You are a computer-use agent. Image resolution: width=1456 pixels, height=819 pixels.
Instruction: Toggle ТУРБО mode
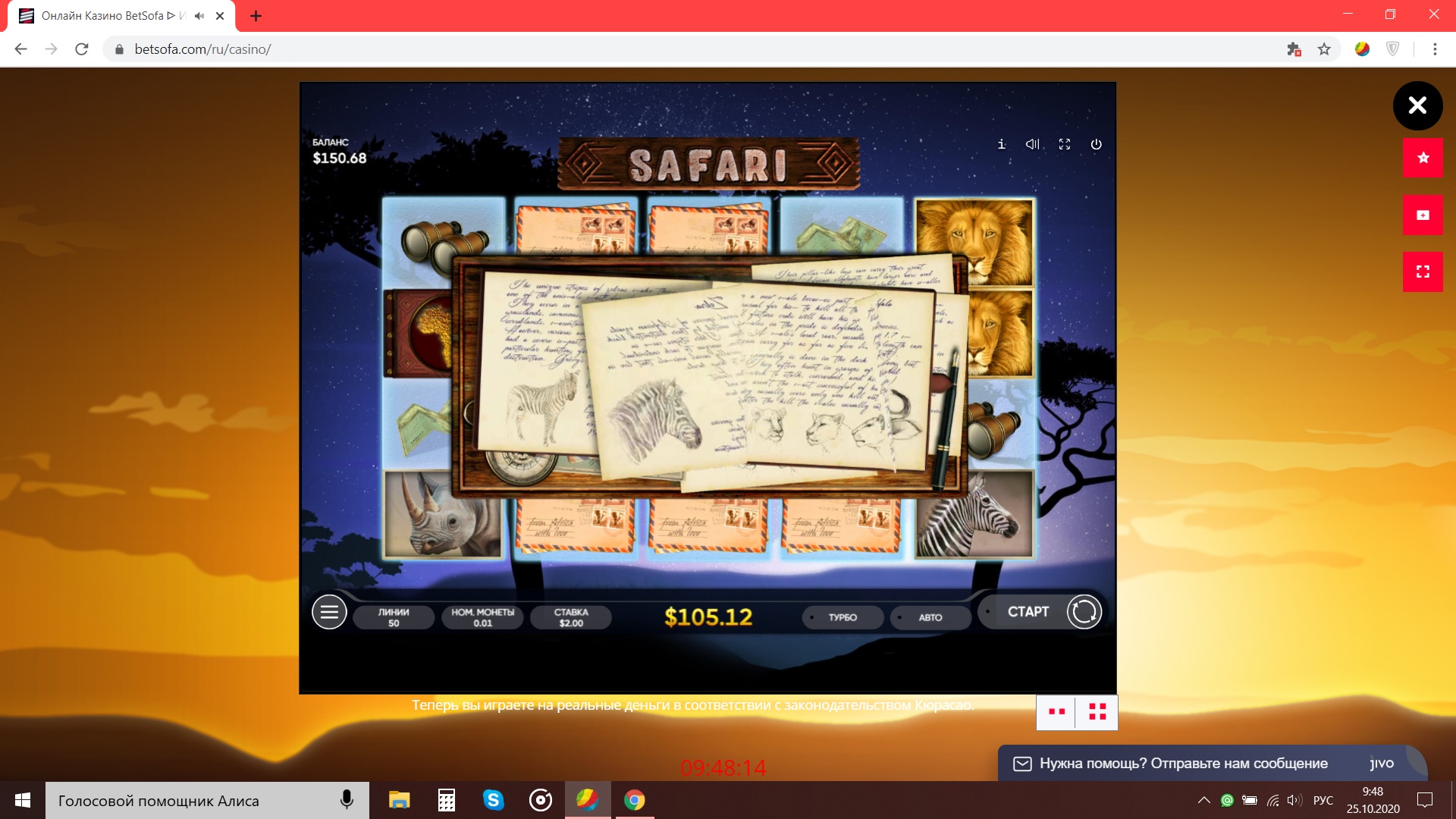coord(843,617)
